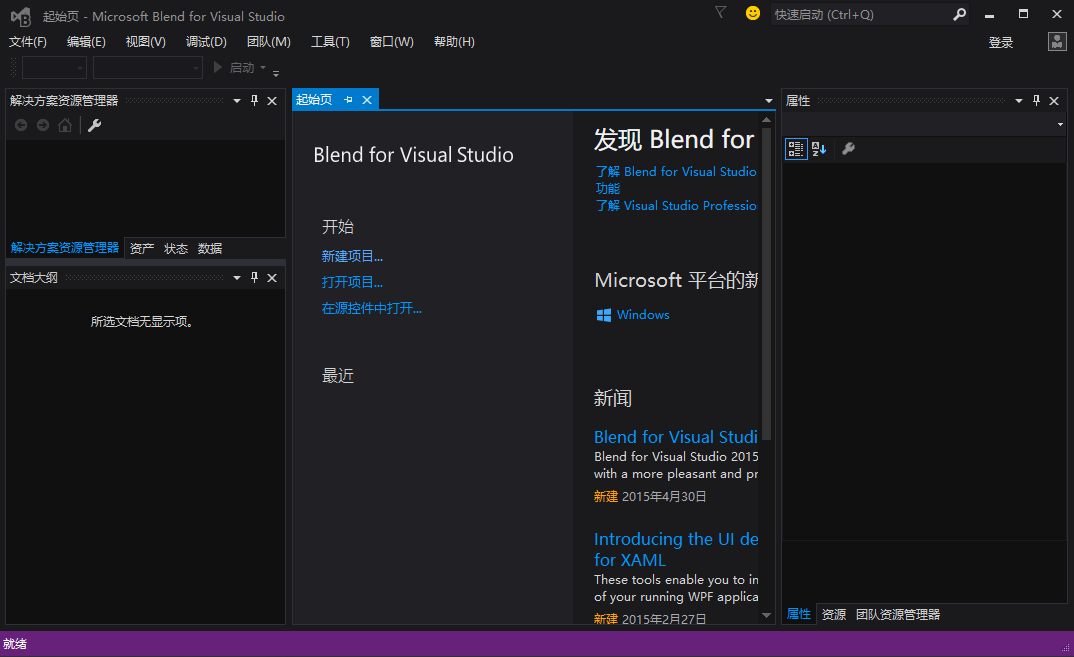Open the 帮助(H) menu
This screenshot has width=1074, height=657.
pyautogui.click(x=454, y=42)
